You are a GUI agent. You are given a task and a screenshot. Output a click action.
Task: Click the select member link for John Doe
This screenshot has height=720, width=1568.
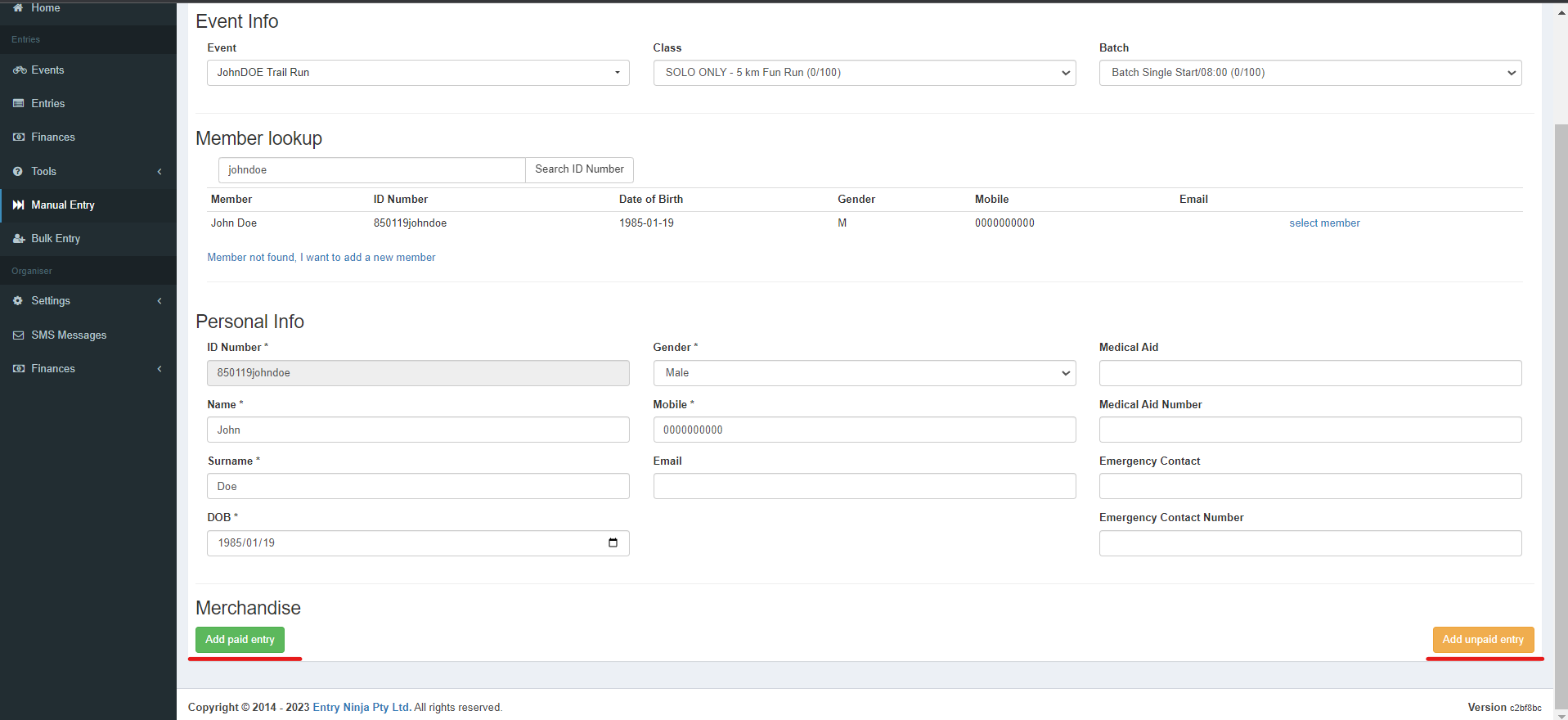(x=1324, y=223)
